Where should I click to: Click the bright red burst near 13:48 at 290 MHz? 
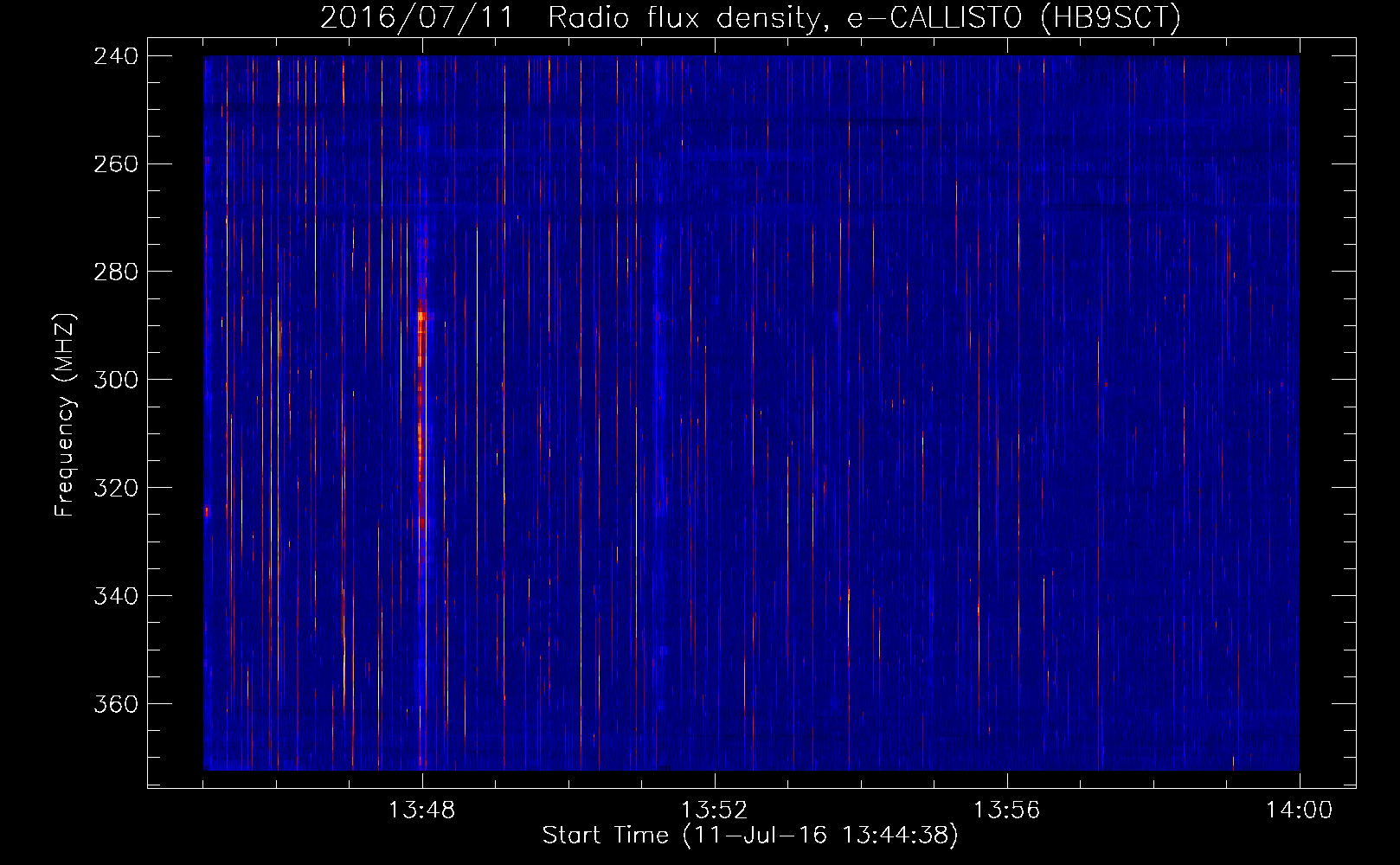point(421,324)
